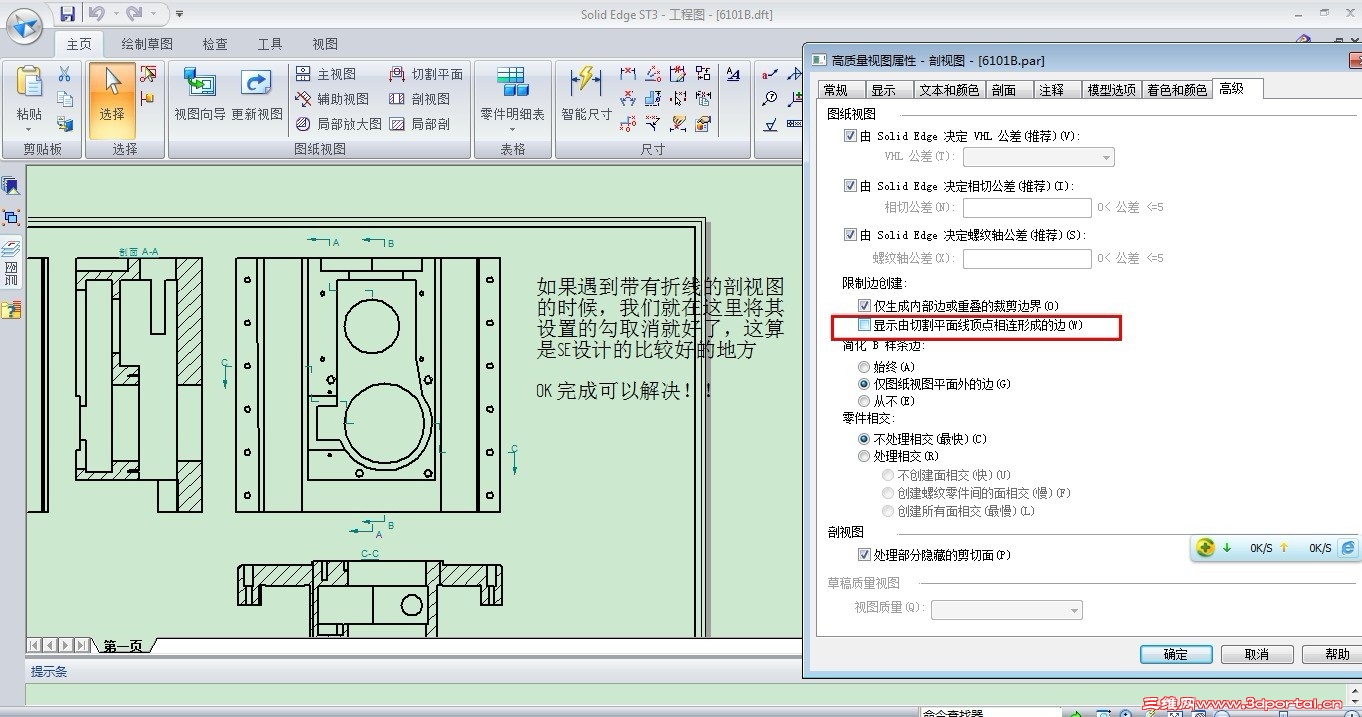Open the paste (粘贴) button
This screenshot has width=1362, height=717.
coord(29,99)
